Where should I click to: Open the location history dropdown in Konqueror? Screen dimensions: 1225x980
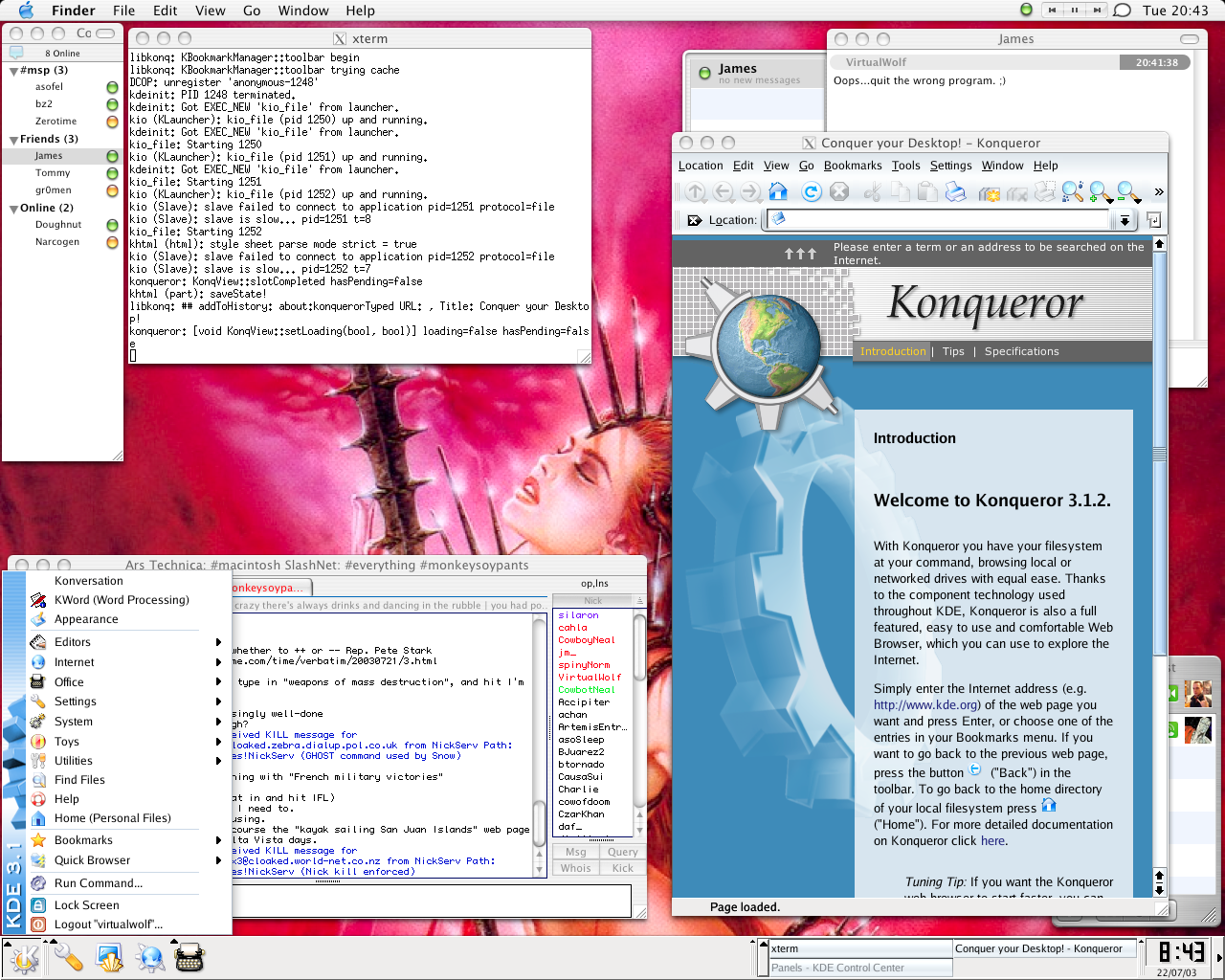click(1125, 220)
